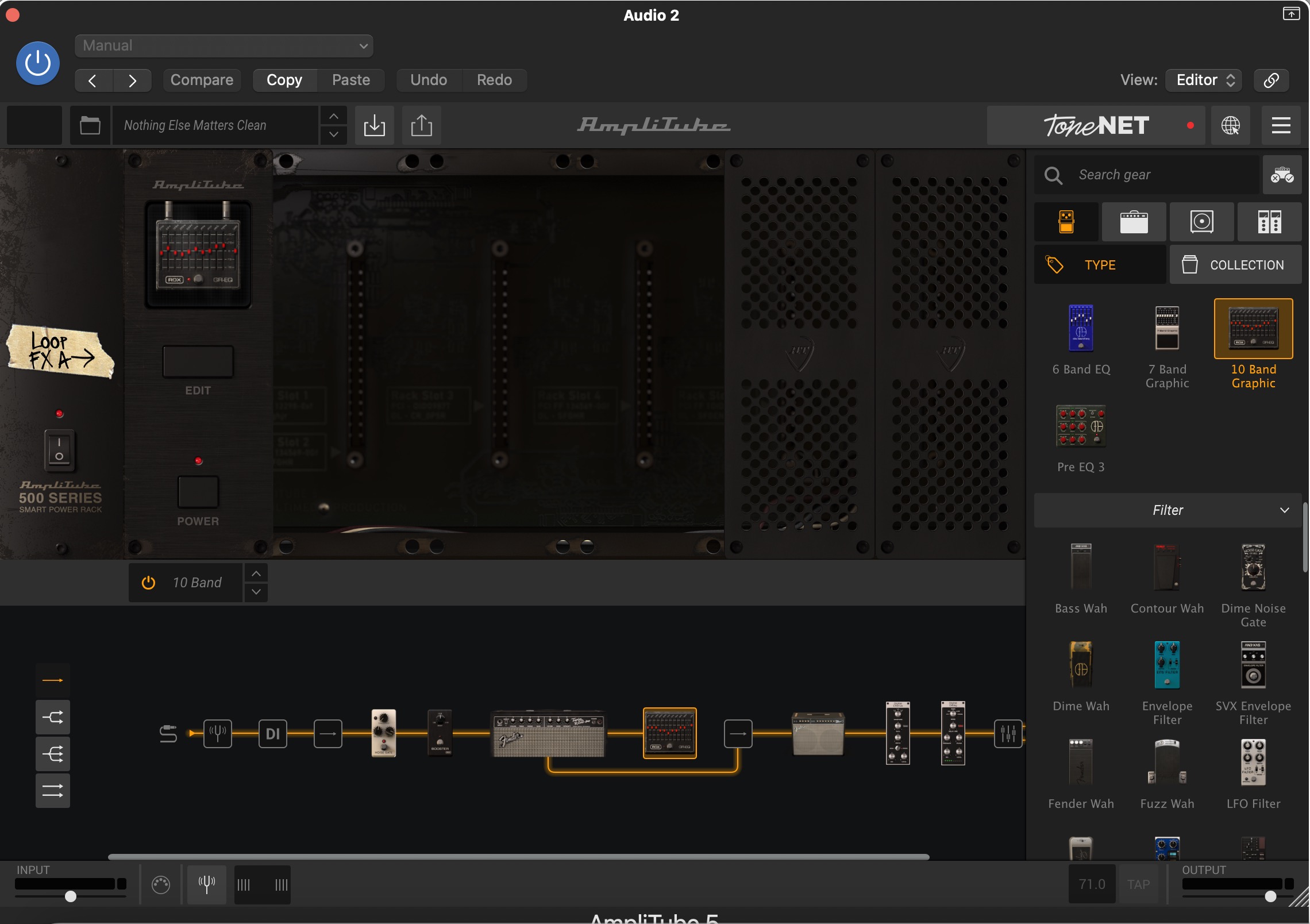Click the Redo button
Image resolution: width=1310 pixels, height=924 pixels.
[x=495, y=80]
